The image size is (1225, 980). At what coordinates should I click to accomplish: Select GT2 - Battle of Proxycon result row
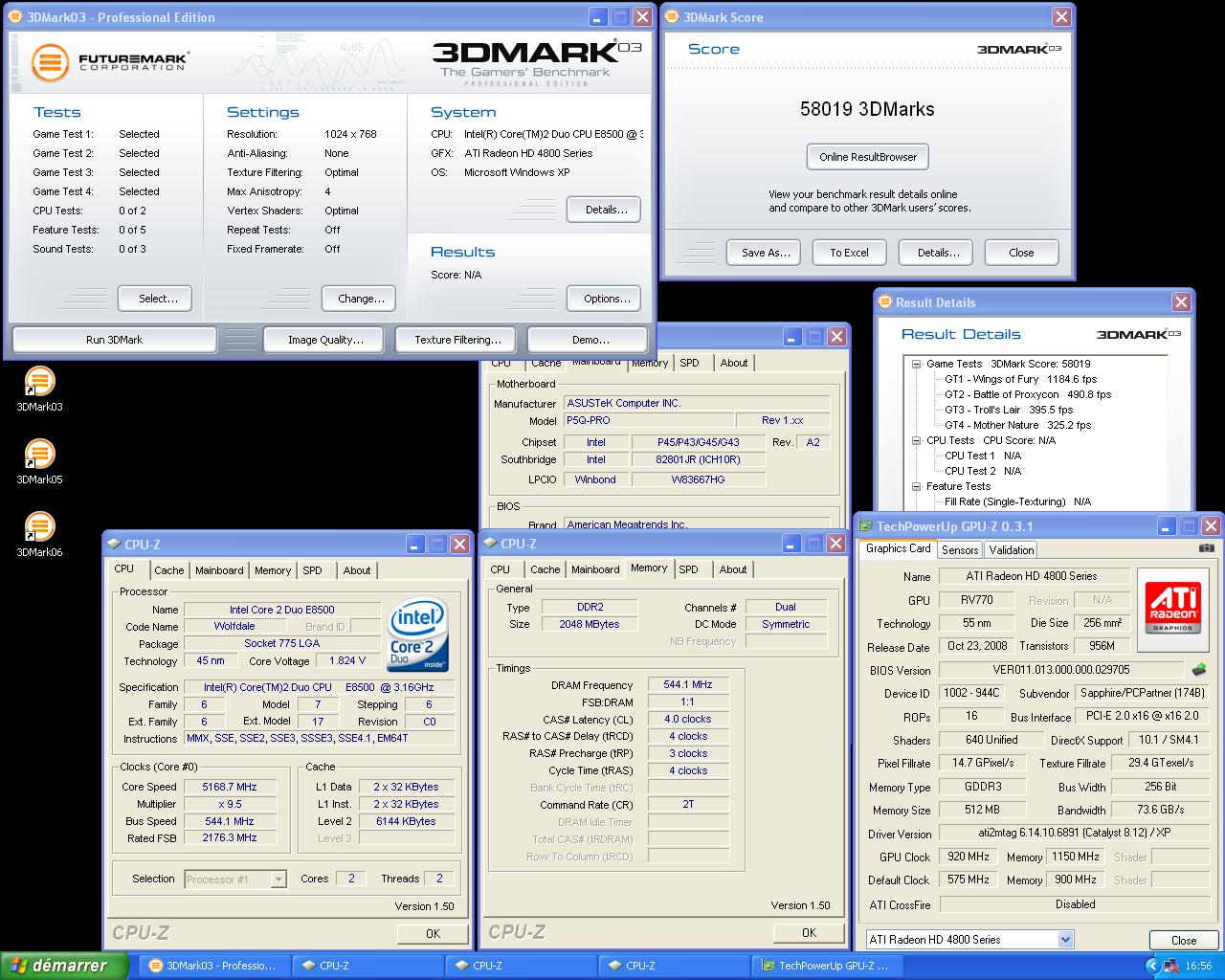point(1027,394)
